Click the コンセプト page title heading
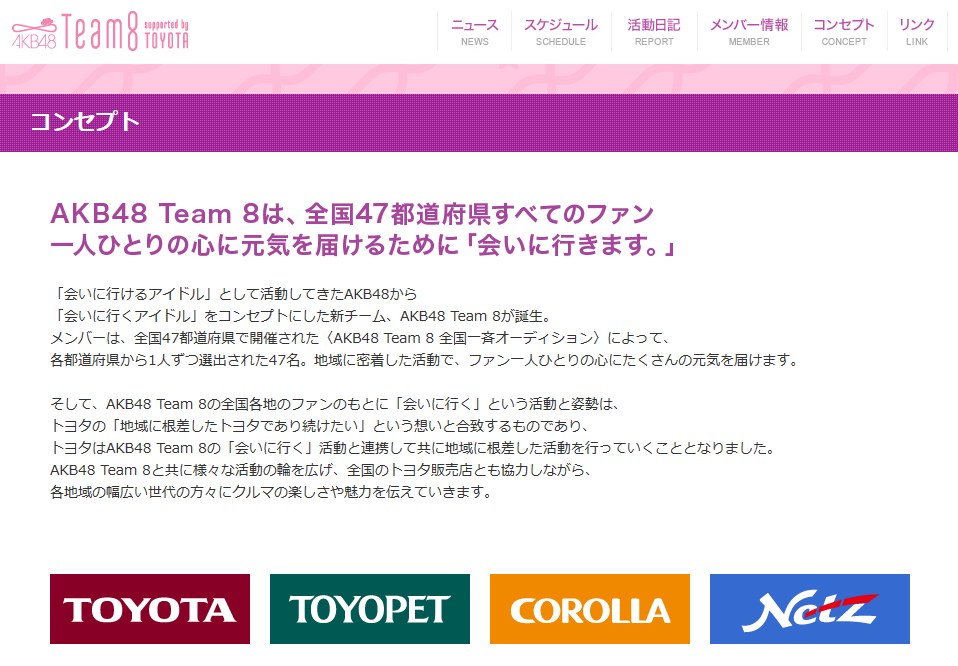Viewport: 958px width, 666px height. pos(85,122)
